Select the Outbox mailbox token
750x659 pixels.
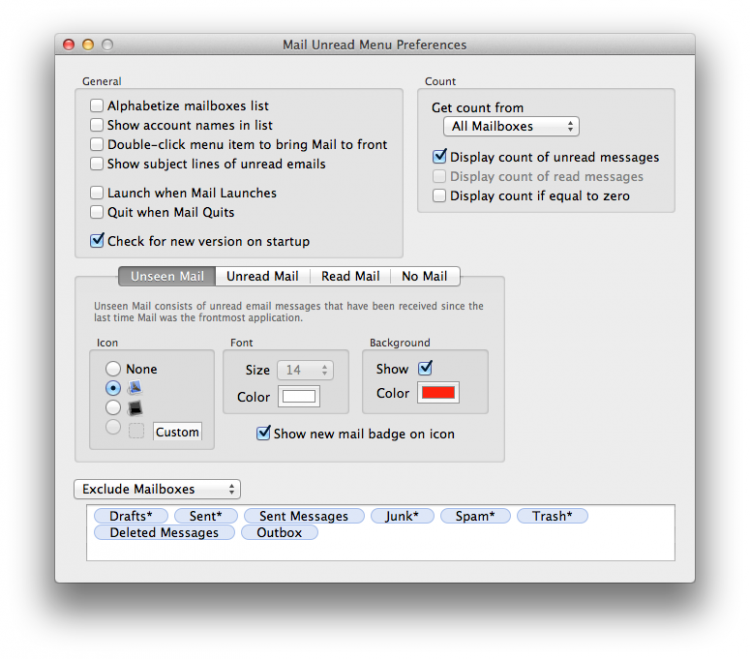279,532
